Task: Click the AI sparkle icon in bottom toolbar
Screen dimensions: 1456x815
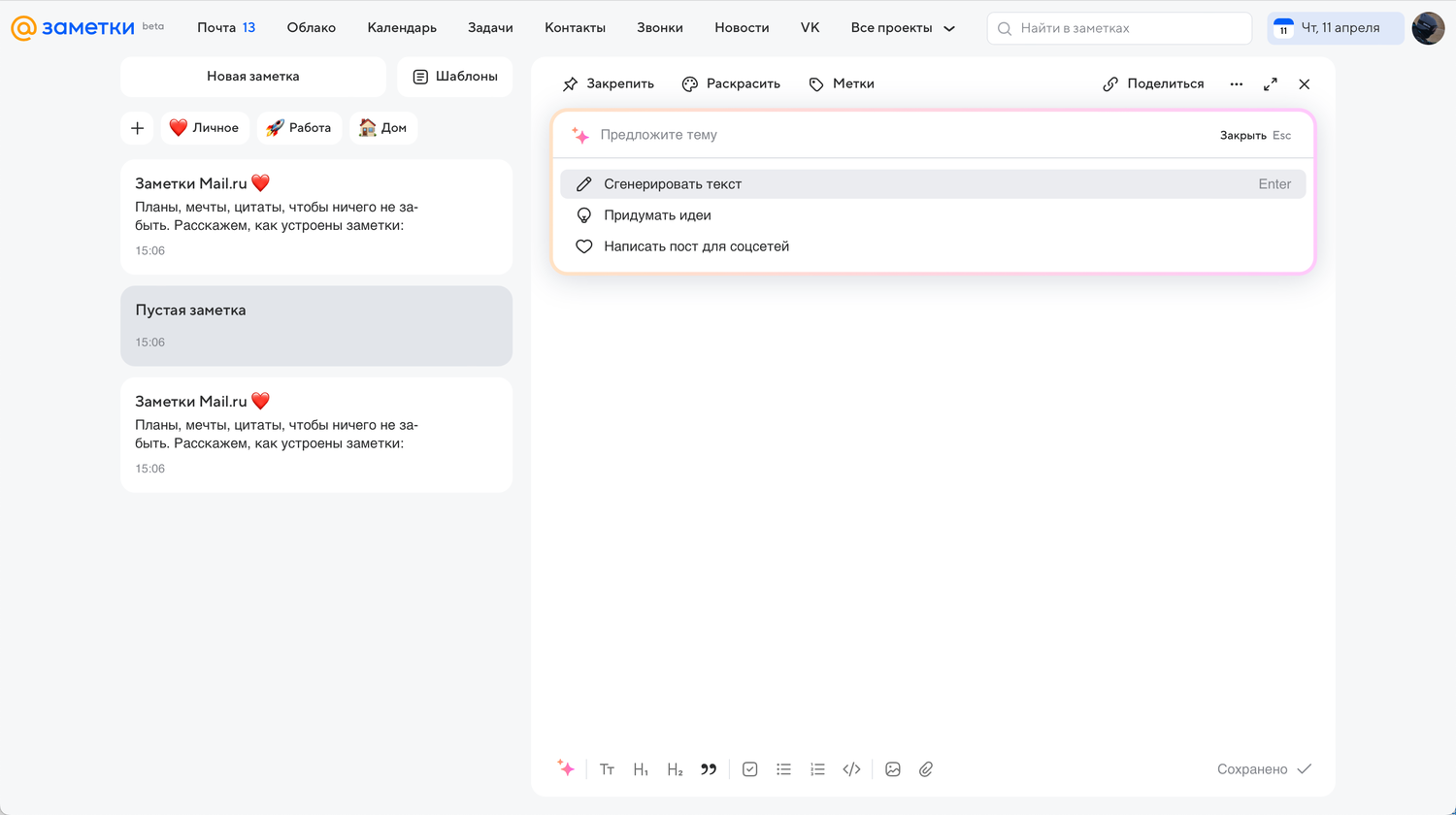Action: click(x=566, y=768)
